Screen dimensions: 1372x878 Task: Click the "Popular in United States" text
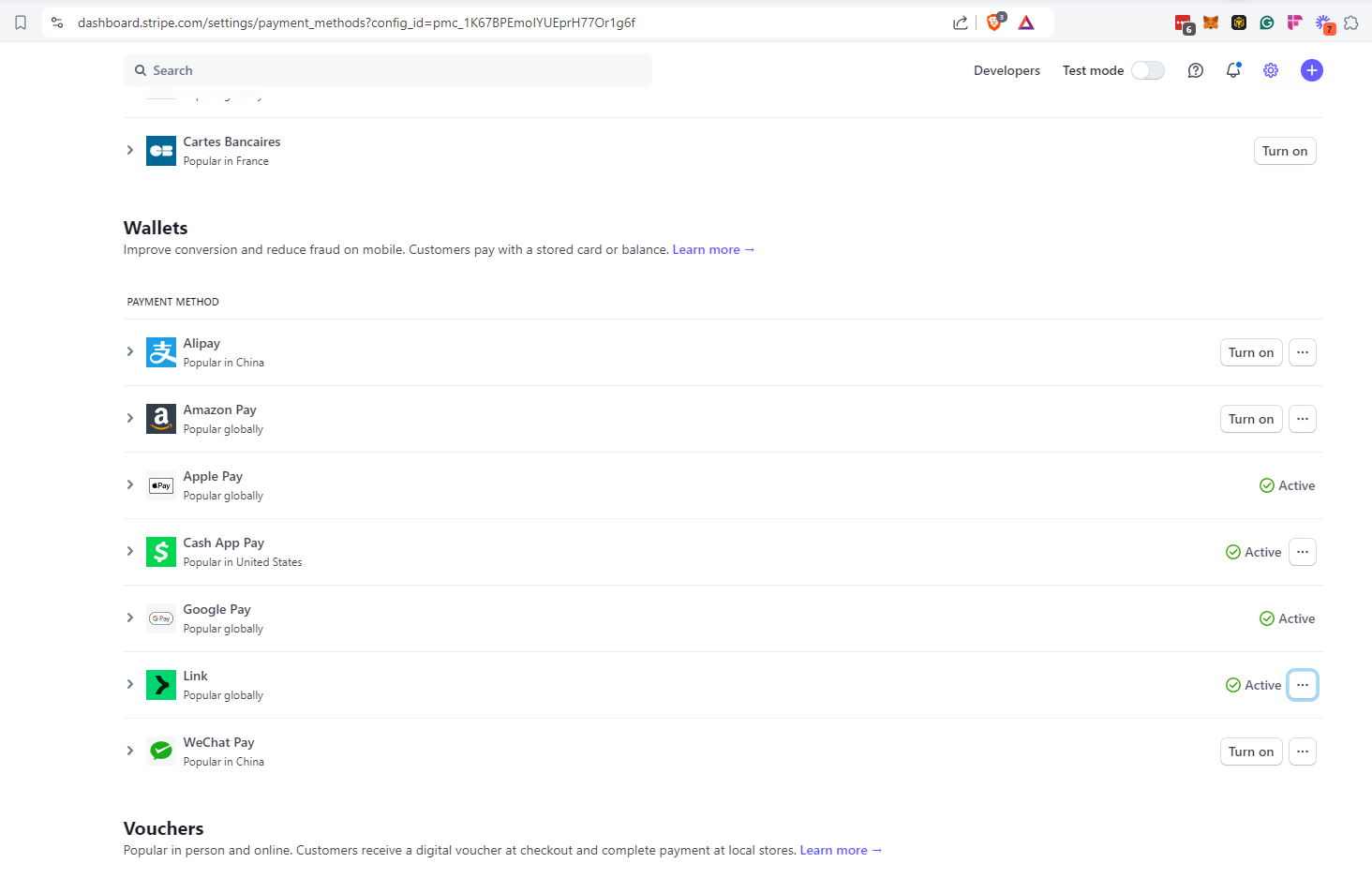click(x=243, y=562)
